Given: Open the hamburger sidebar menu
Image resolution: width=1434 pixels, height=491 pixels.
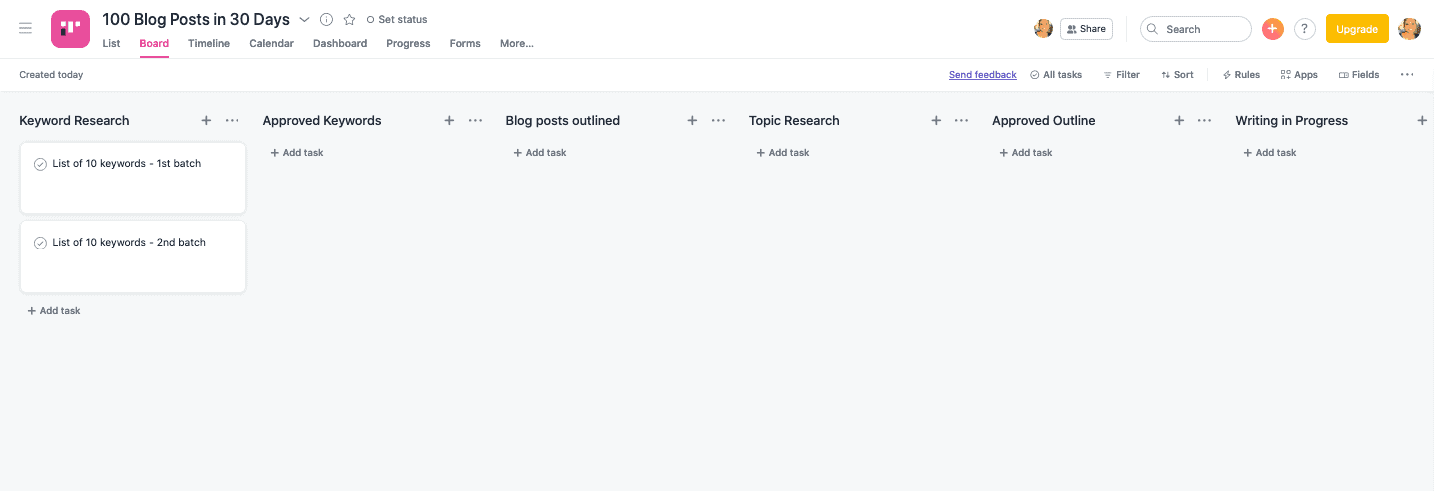Looking at the screenshot, I should (26, 28).
